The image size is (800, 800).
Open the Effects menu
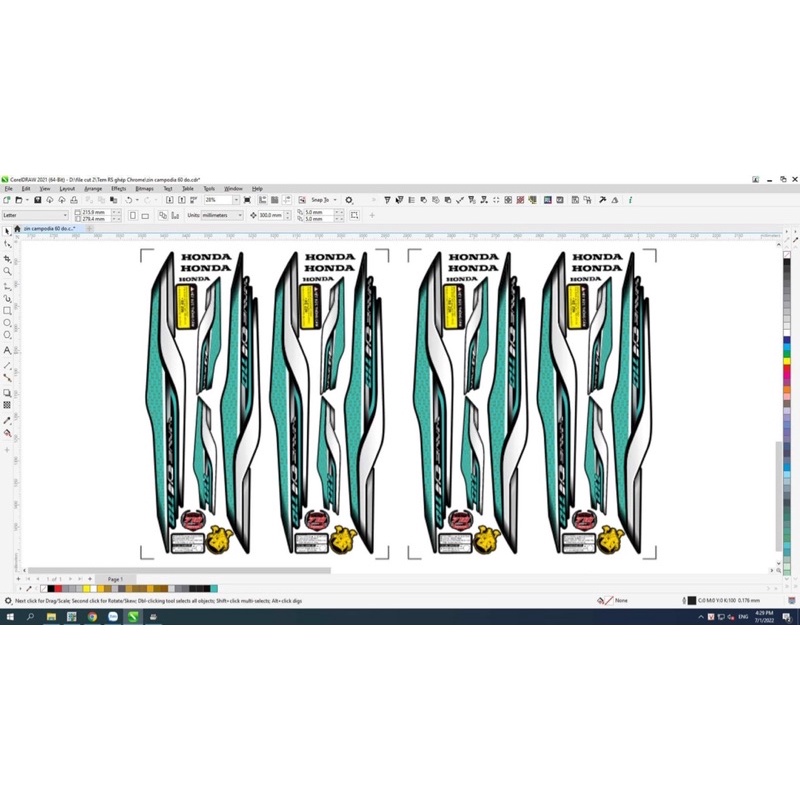118,188
